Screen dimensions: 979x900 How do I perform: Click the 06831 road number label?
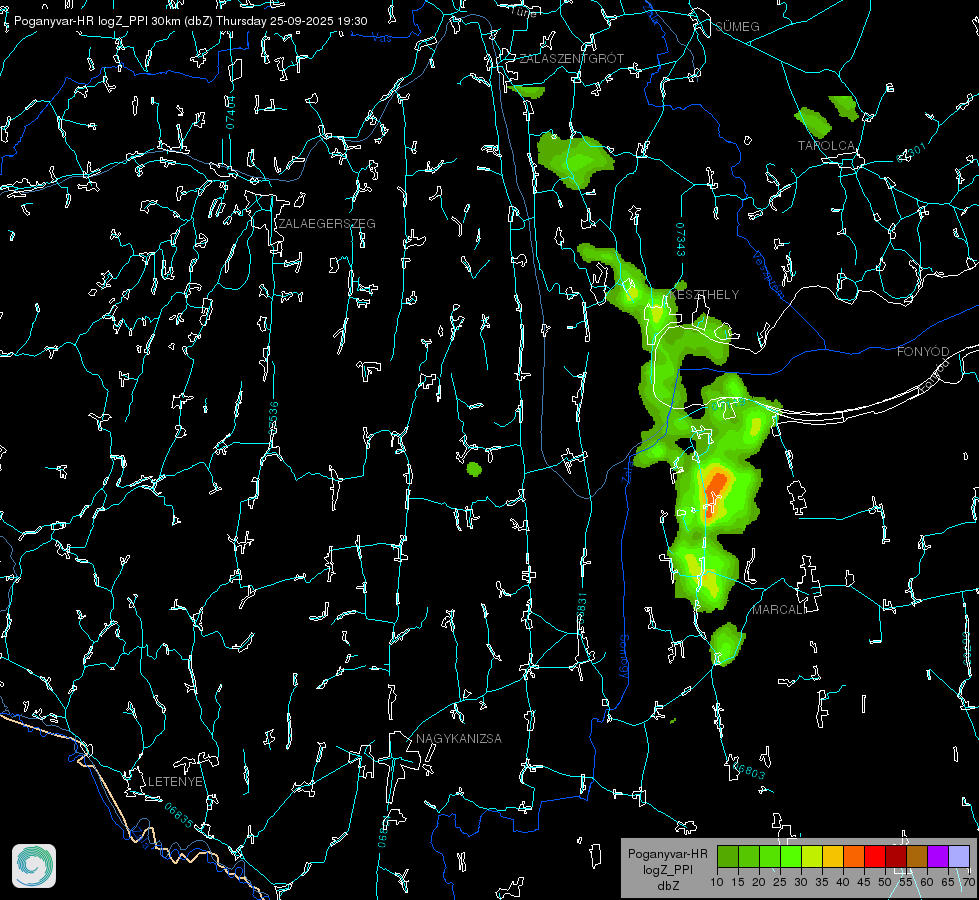pyautogui.click(x=581, y=610)
